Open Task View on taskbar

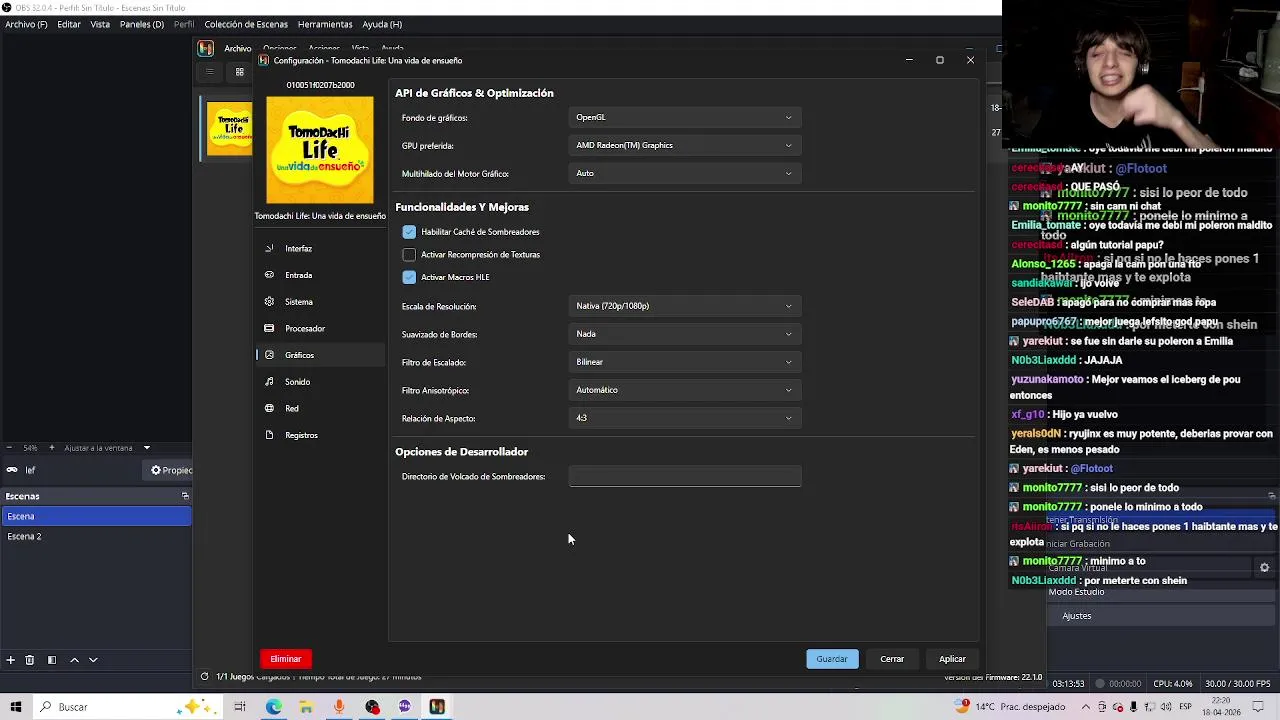(x=240, y=707)
